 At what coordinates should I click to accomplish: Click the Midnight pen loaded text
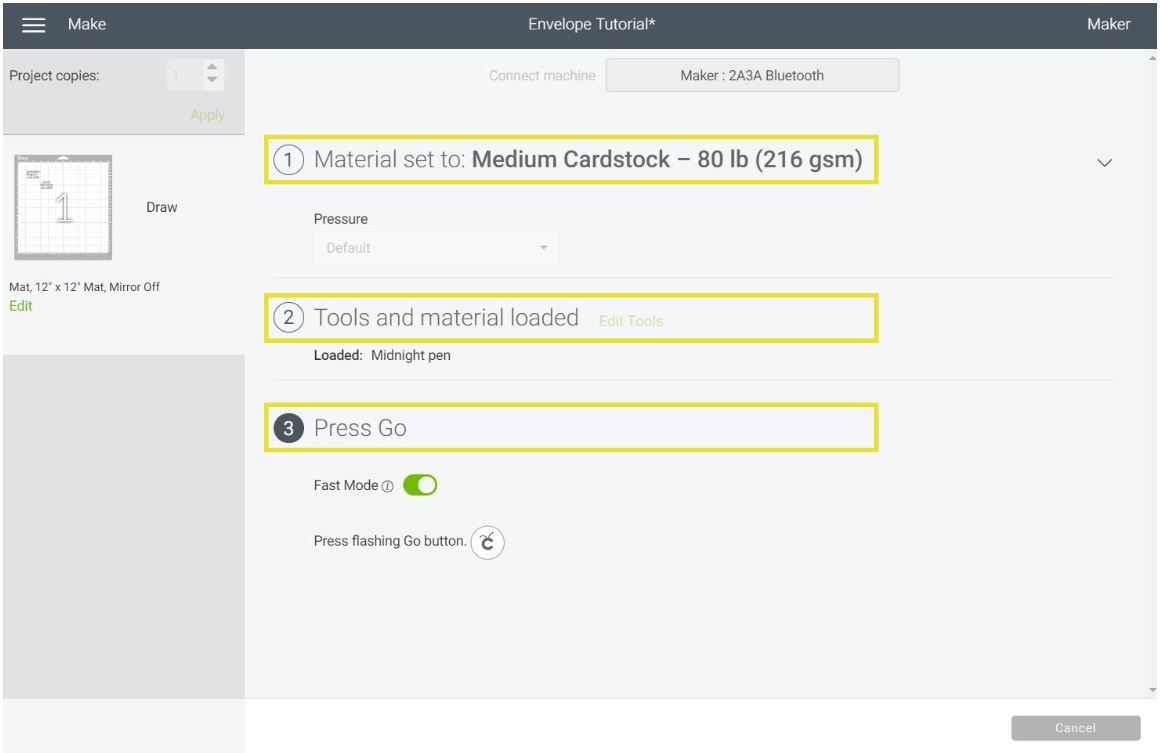(x=411, y=355)
